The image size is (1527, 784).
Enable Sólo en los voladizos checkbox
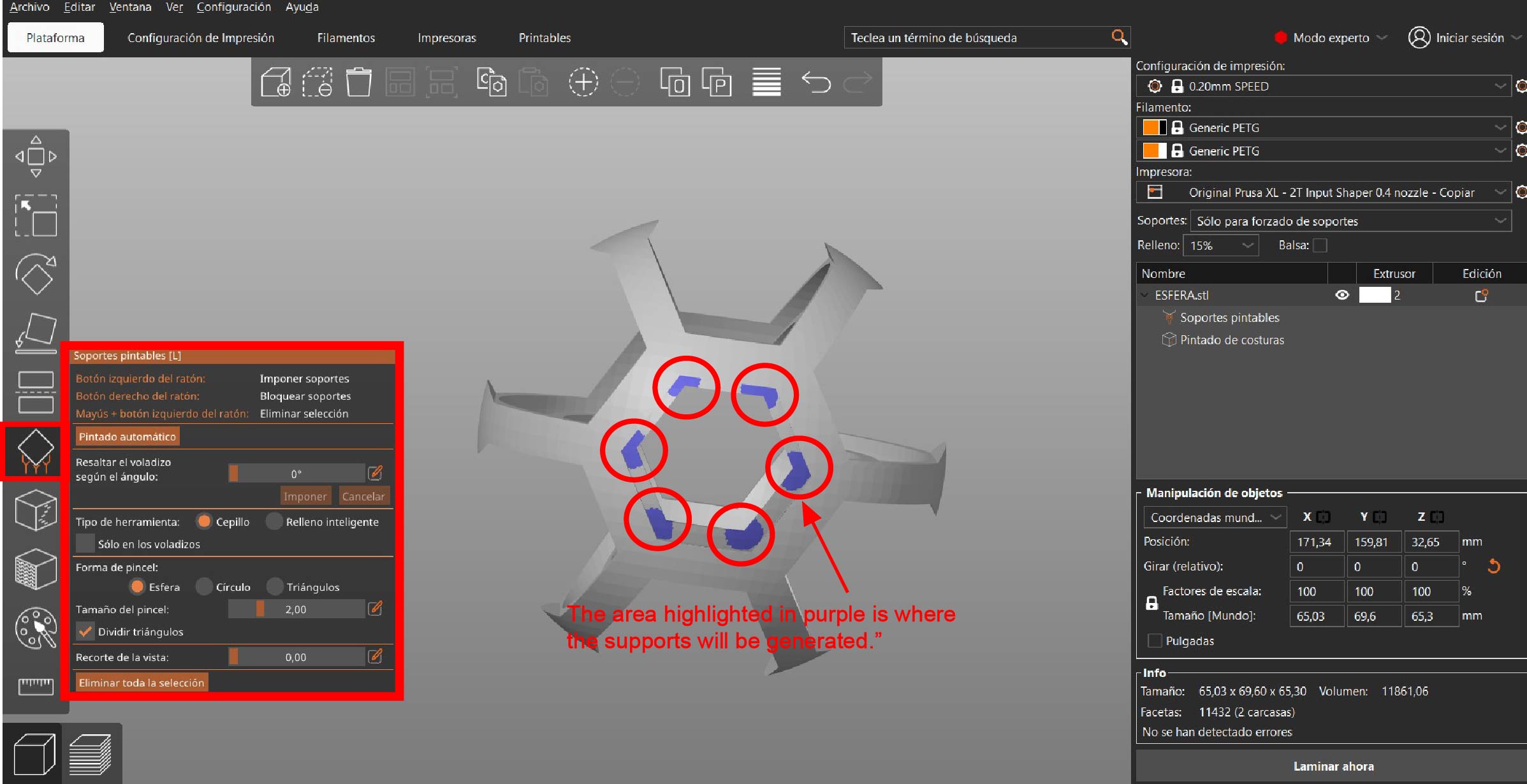(x=85, y=544)
